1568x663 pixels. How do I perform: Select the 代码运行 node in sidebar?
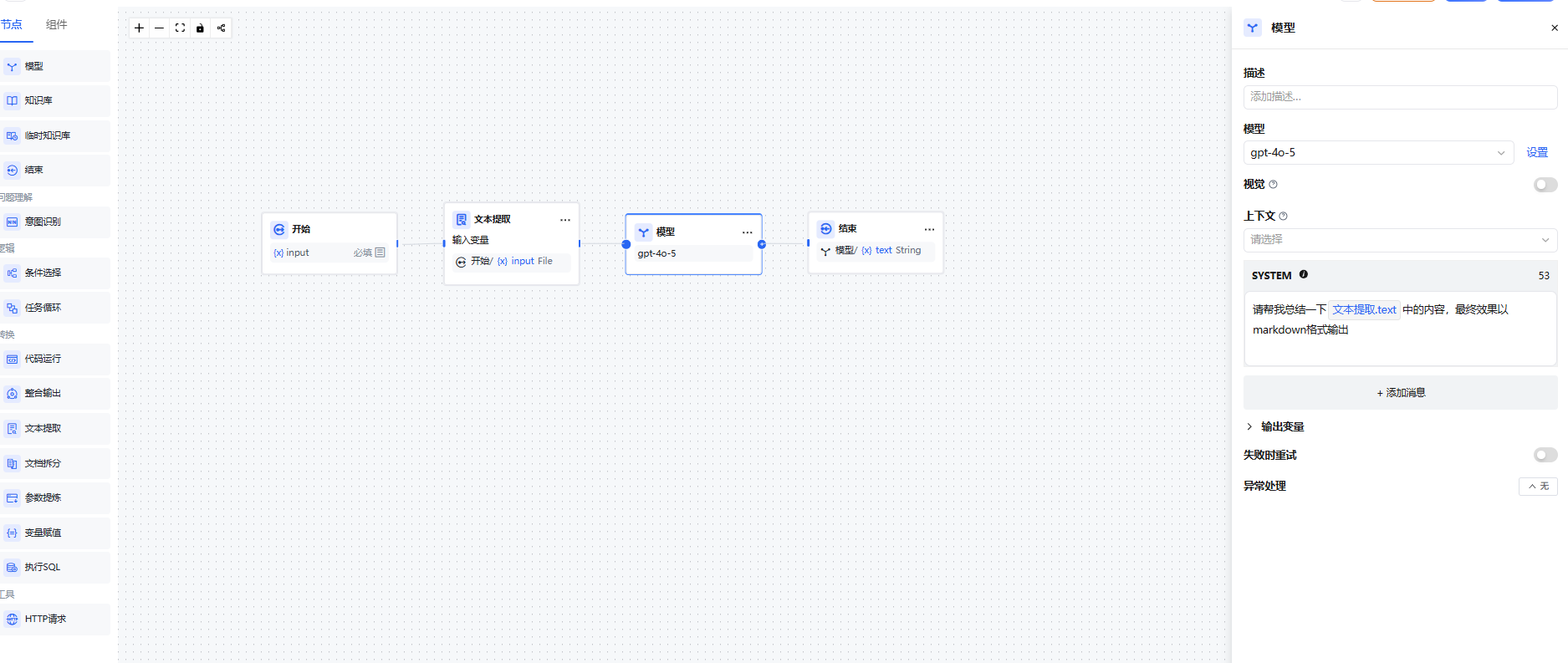tap(55, 359)
